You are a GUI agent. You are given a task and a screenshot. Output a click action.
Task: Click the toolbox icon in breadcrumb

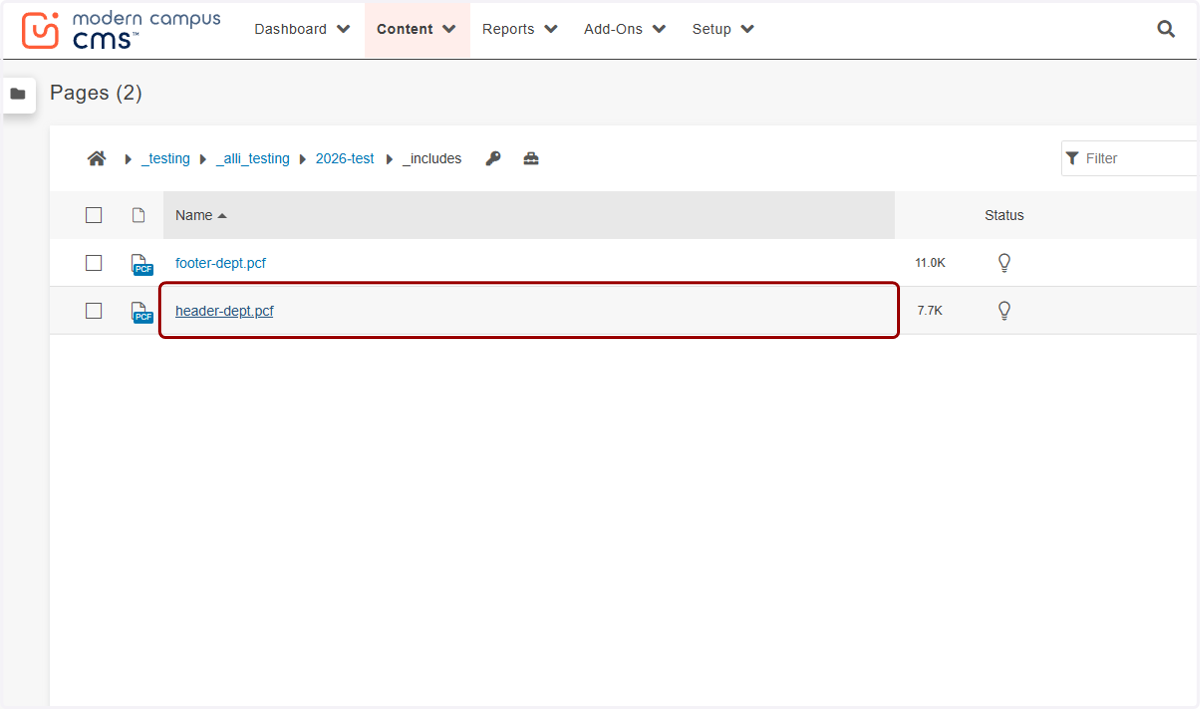(x=531, y=158)
